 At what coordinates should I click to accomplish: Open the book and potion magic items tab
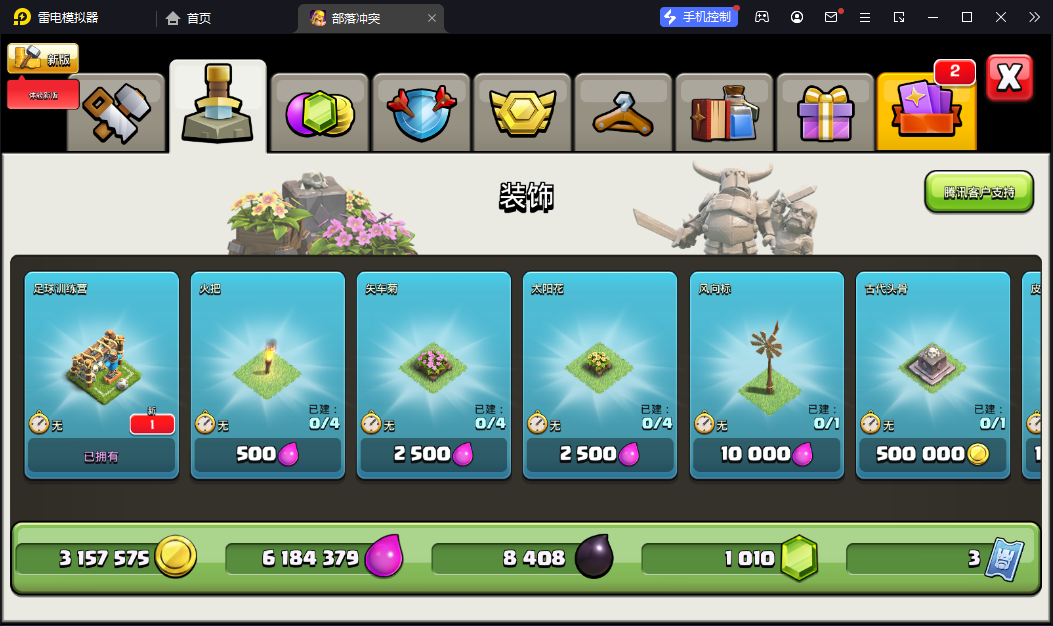coord(725,113)
